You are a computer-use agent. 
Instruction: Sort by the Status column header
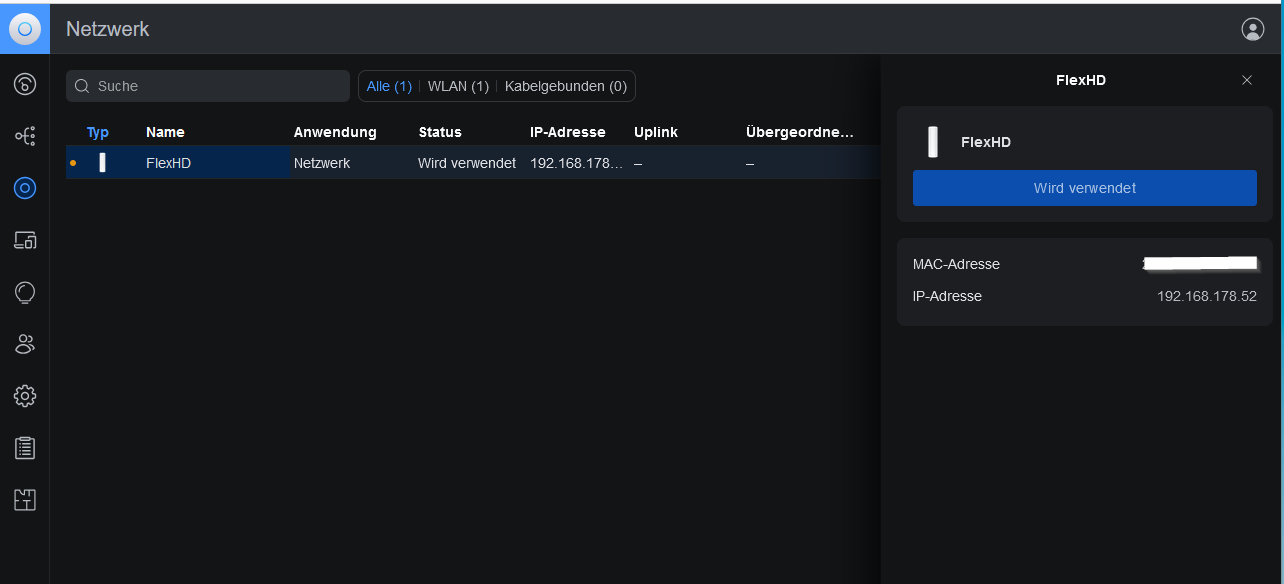(440, 132)
